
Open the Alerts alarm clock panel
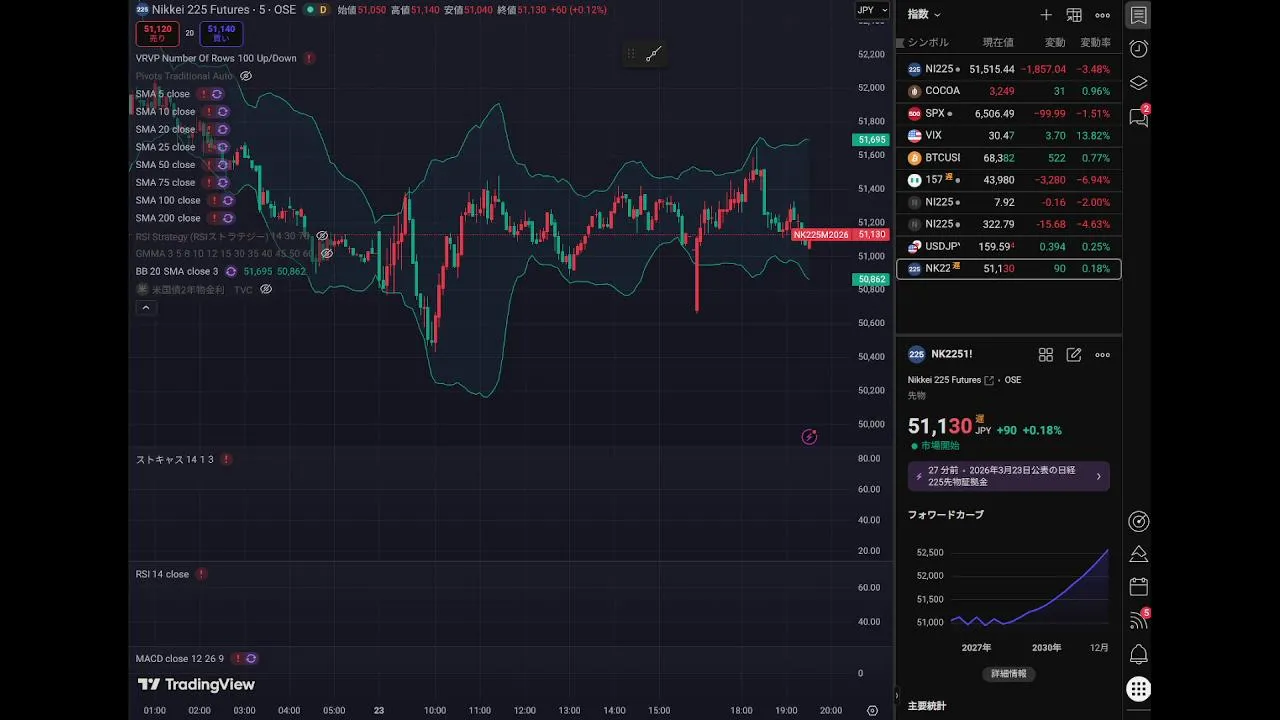click(1138, 49)
